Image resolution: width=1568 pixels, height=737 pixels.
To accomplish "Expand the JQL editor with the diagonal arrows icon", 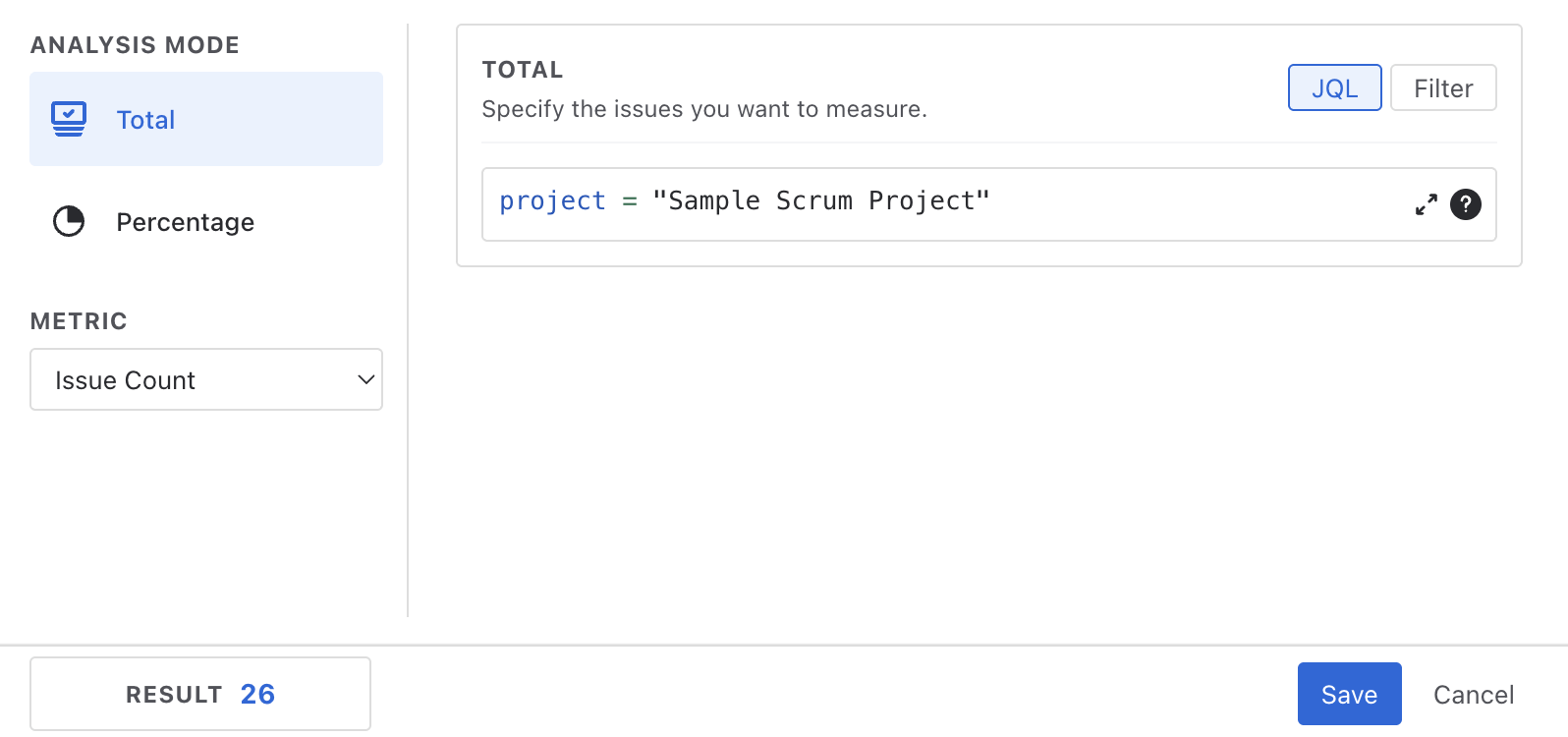I will coord(1426,204).
